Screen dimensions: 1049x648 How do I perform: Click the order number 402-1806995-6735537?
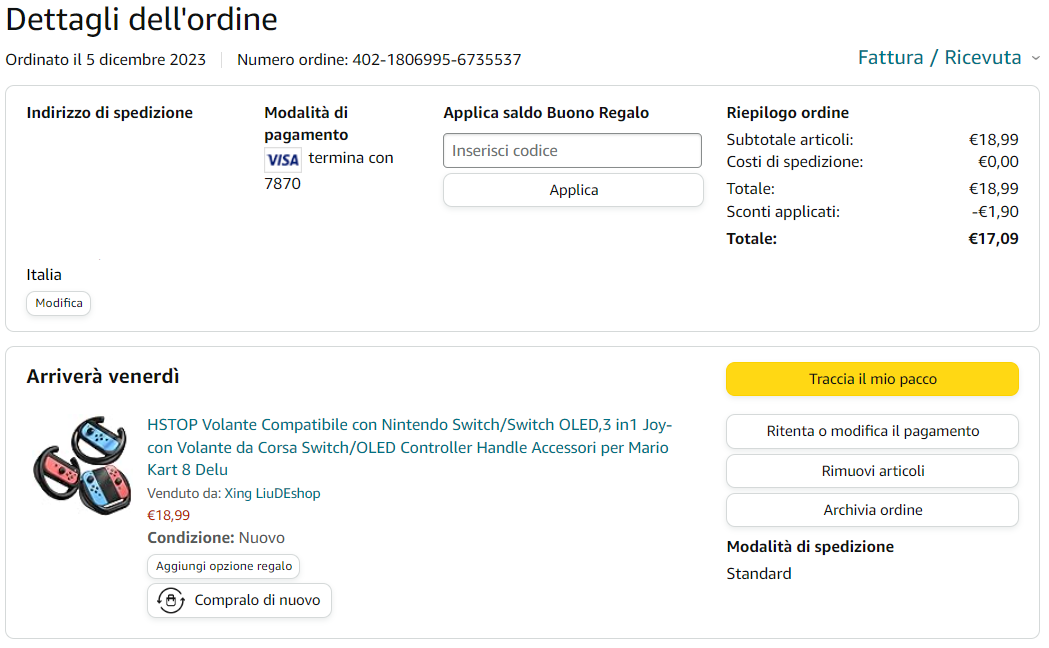pyautogui.click(x=436, y=60)
